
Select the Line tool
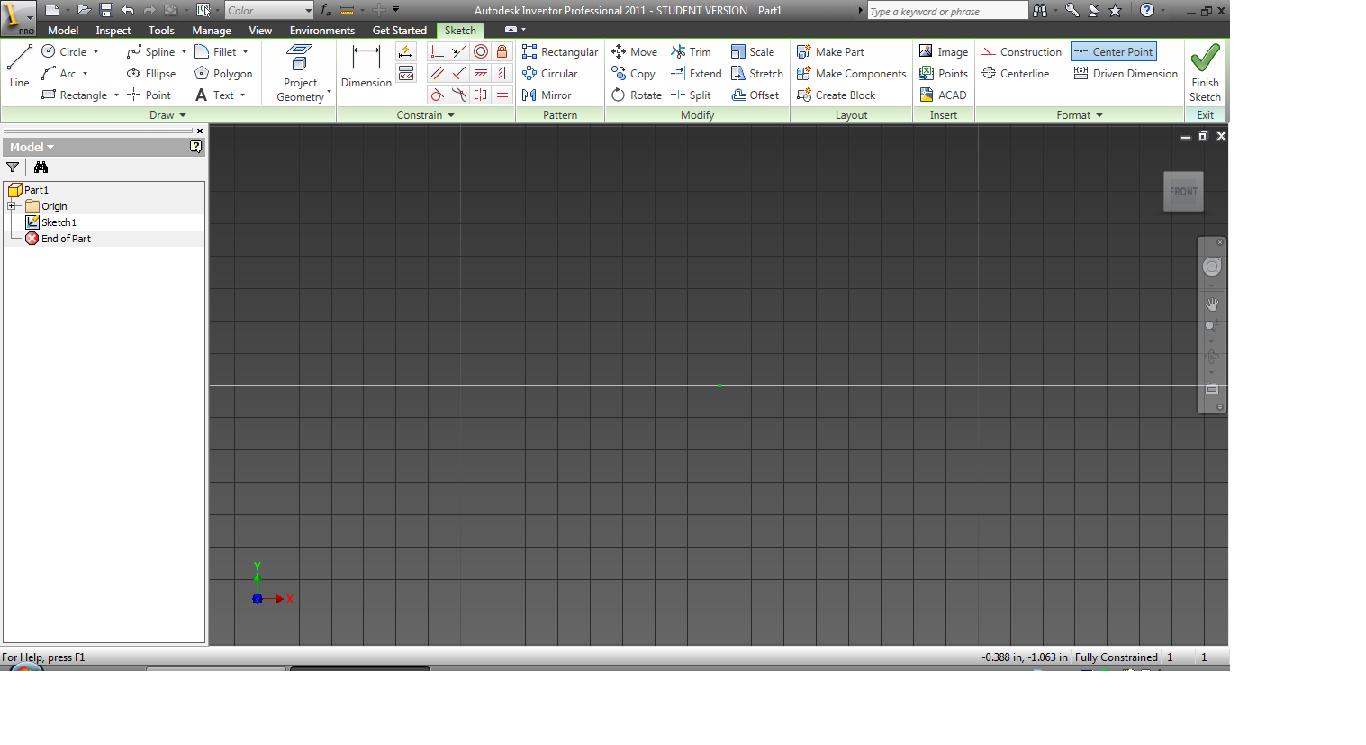point(19,67)
